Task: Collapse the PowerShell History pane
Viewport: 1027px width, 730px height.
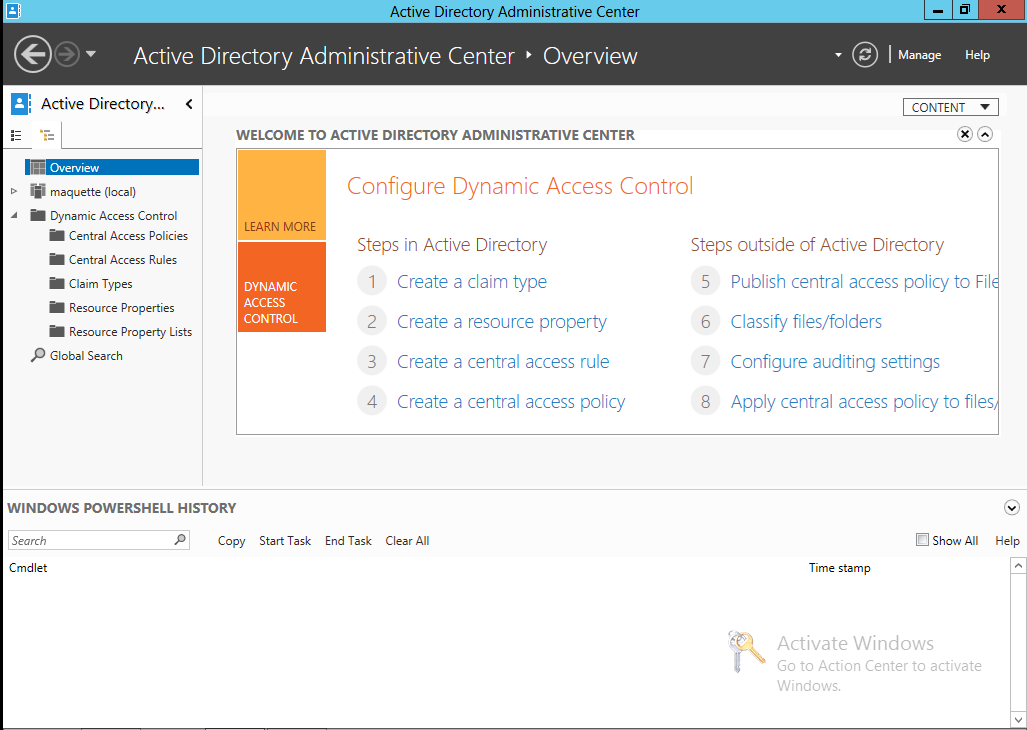Action: (1011, 507)
